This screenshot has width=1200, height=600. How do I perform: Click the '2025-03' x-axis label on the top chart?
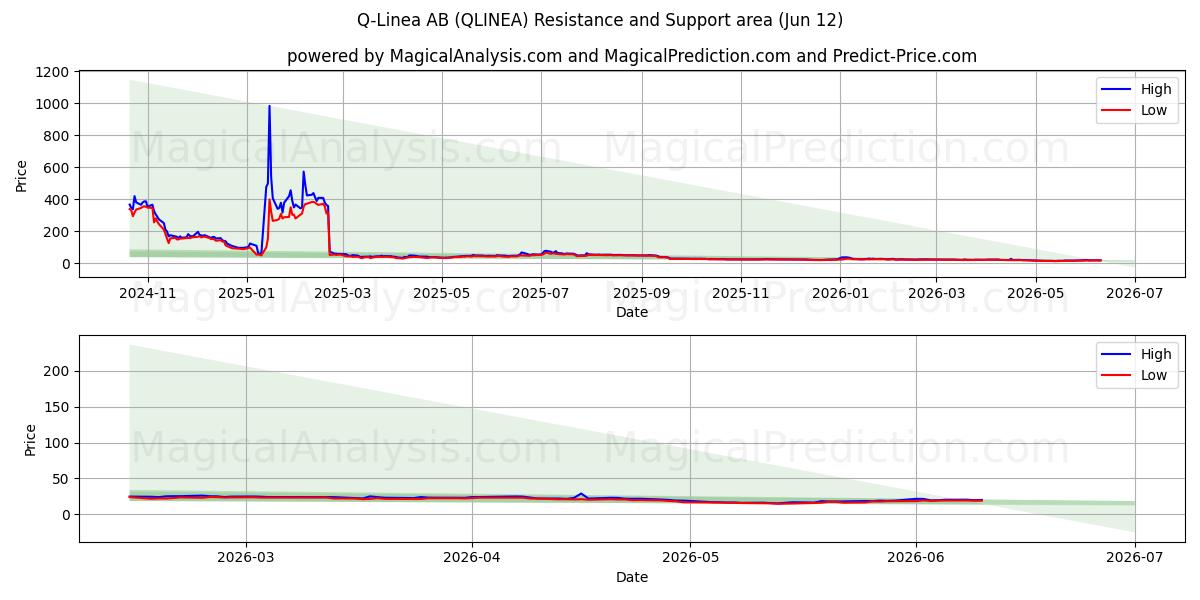343,294
